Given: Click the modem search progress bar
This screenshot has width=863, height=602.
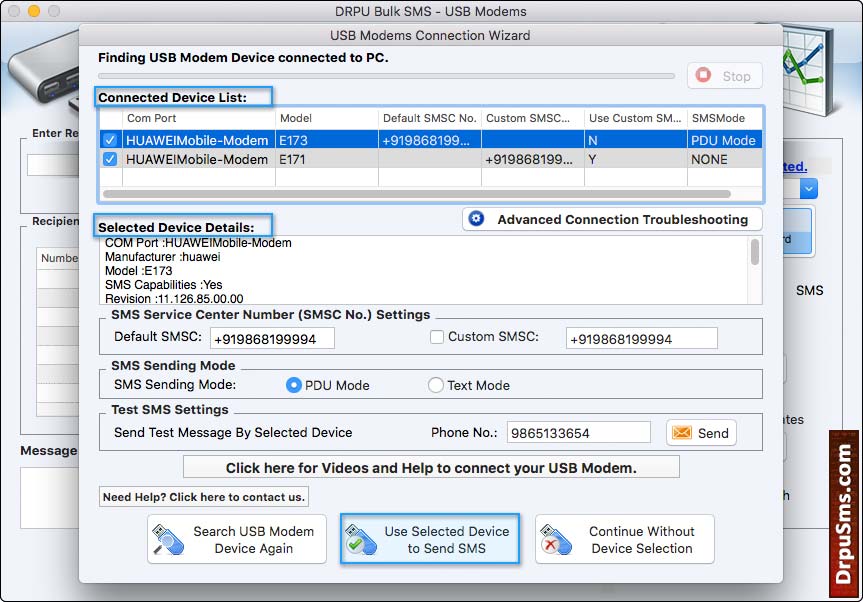Looking at the screenshot, I should (x=386, y=76).
